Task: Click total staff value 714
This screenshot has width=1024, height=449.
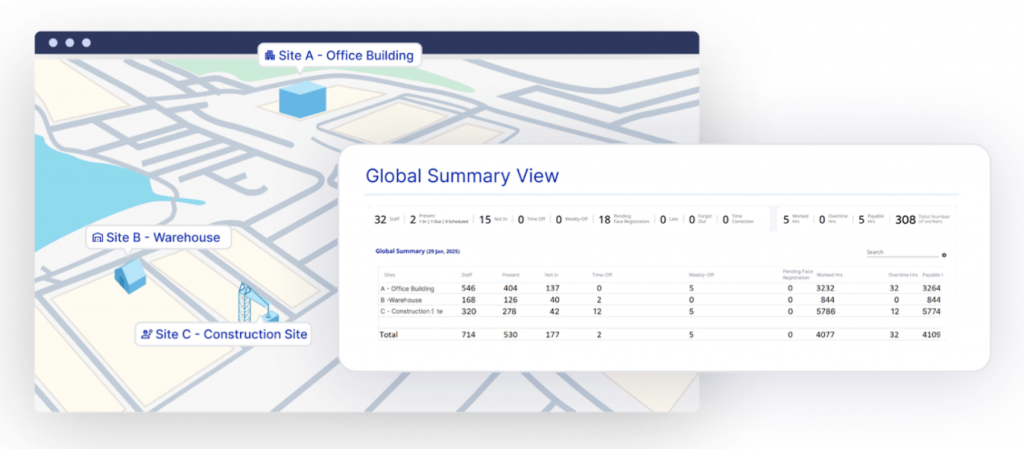Action: (468, 334)
